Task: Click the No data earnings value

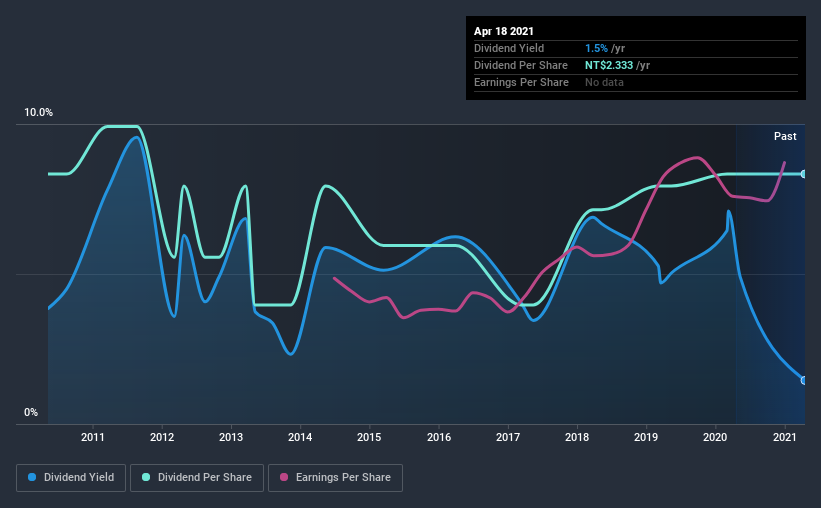Action: tap(604, 82)
